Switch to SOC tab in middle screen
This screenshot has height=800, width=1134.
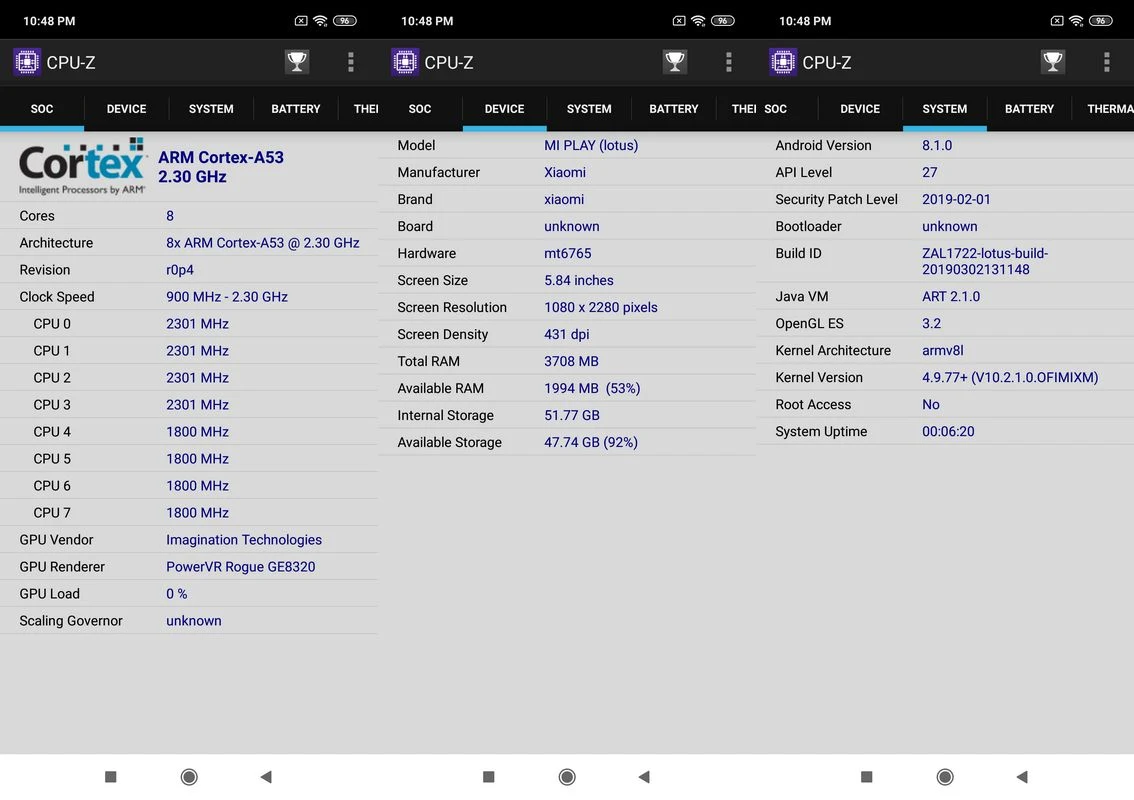point(420,109)
